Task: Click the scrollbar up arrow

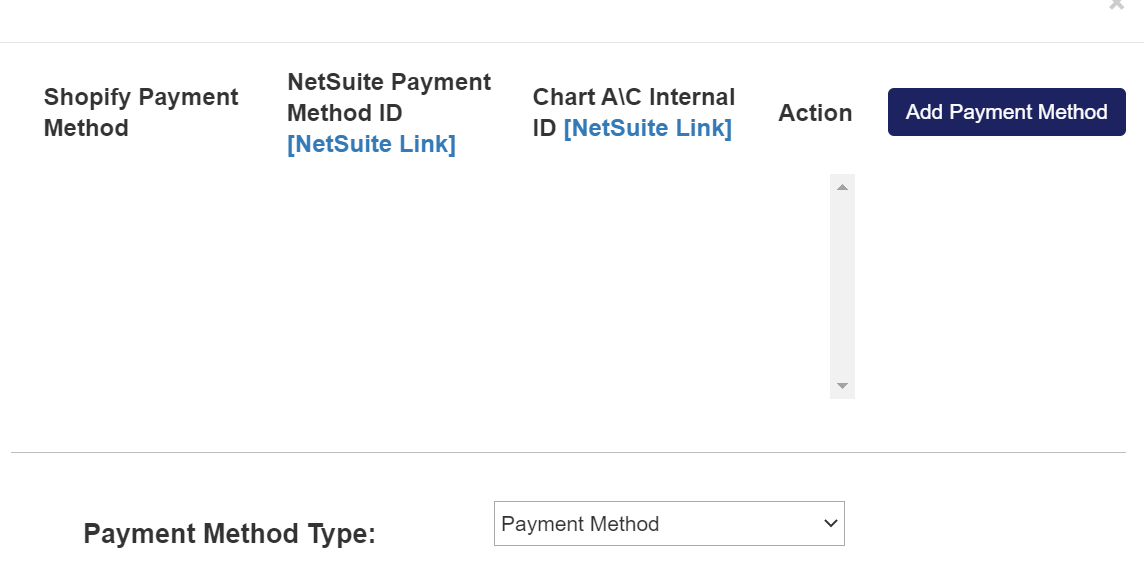Action: point(842,187)
